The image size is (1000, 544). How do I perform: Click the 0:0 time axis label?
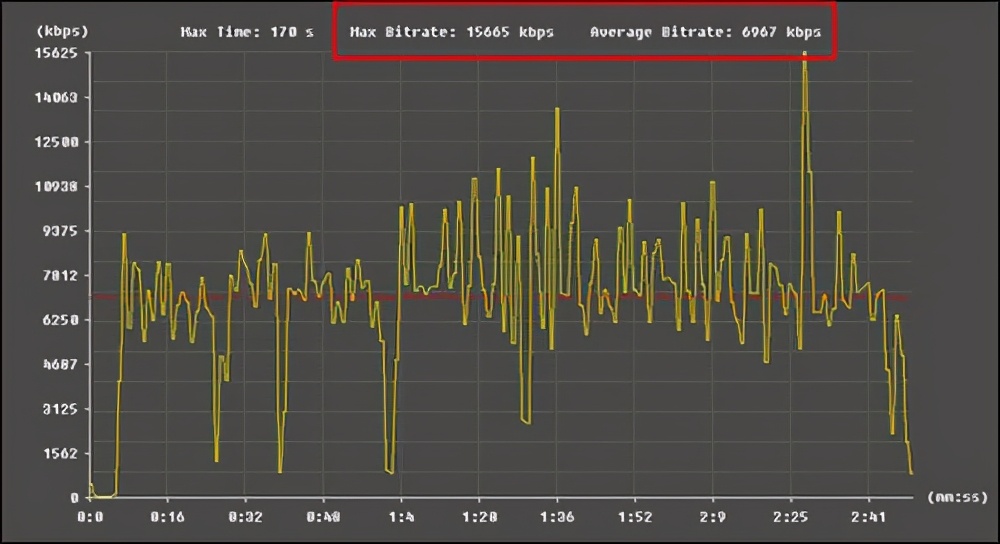[89, 517]
